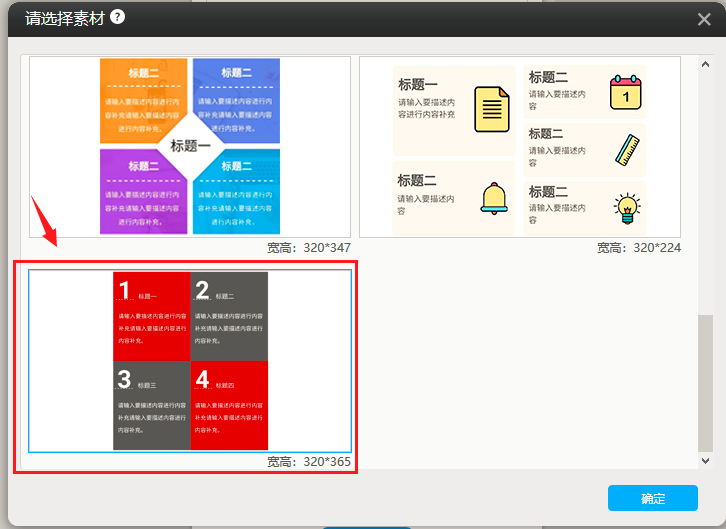Click the 宽高：320*224 size label
726x529 pixels.
point(639,247)
